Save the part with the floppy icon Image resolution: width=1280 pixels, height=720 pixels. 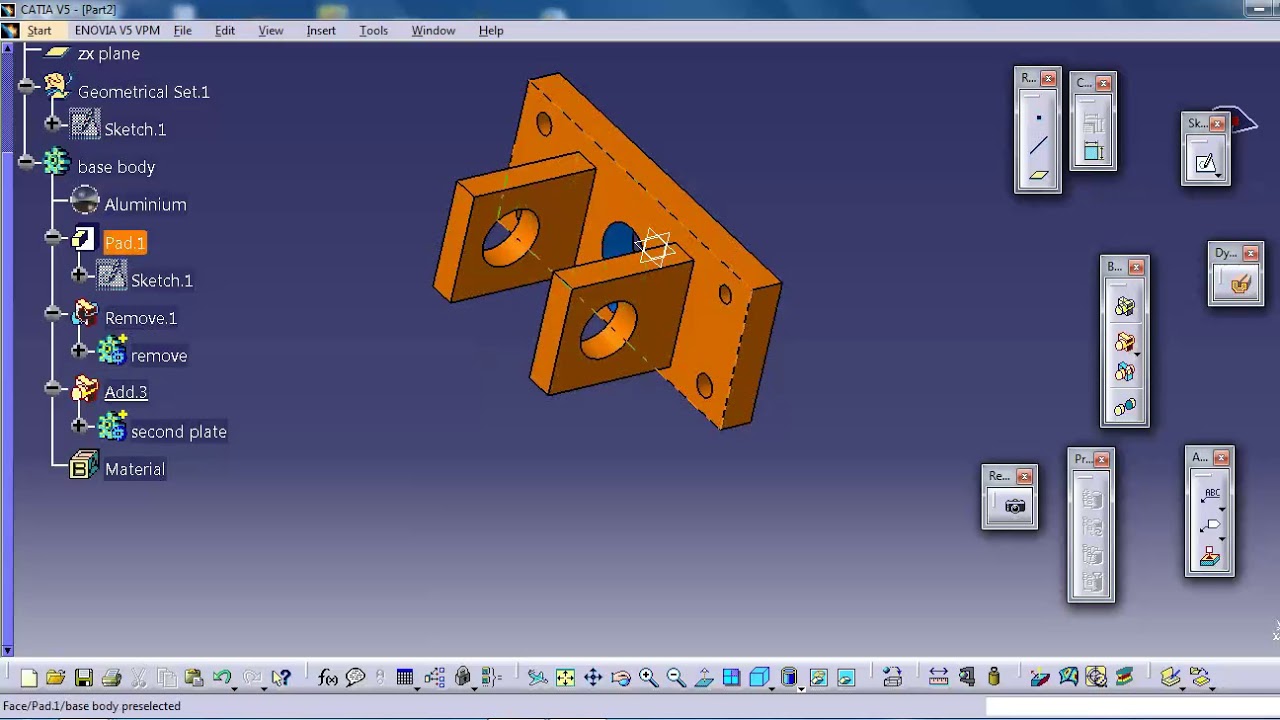click(x=83, y=678)
